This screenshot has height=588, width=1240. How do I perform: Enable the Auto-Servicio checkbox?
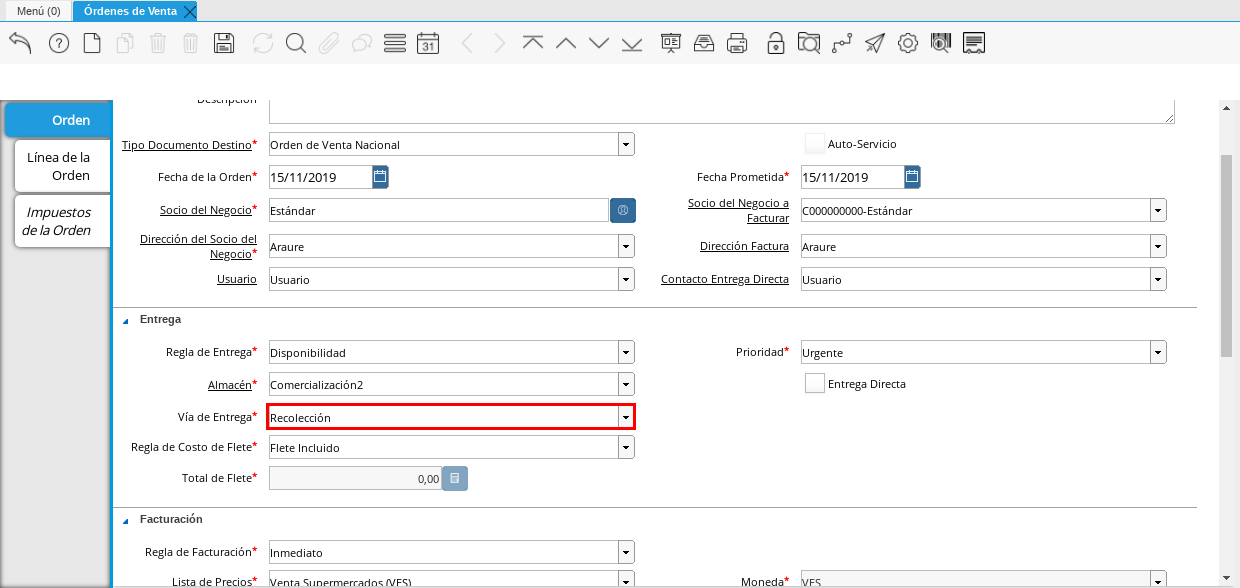[x=814, y=144]
